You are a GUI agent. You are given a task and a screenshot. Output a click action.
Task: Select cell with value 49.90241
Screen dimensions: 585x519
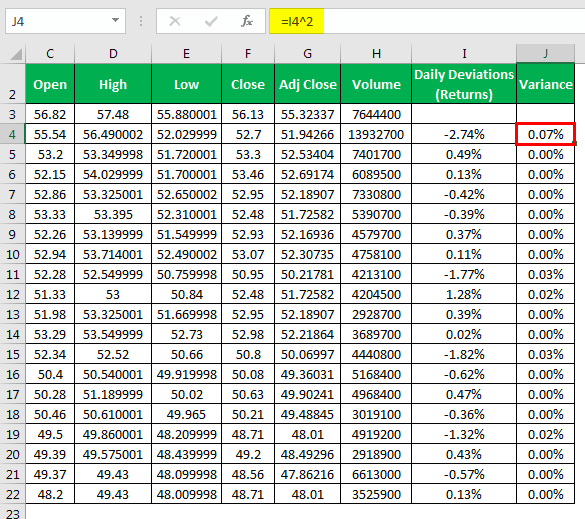(307, 394)
